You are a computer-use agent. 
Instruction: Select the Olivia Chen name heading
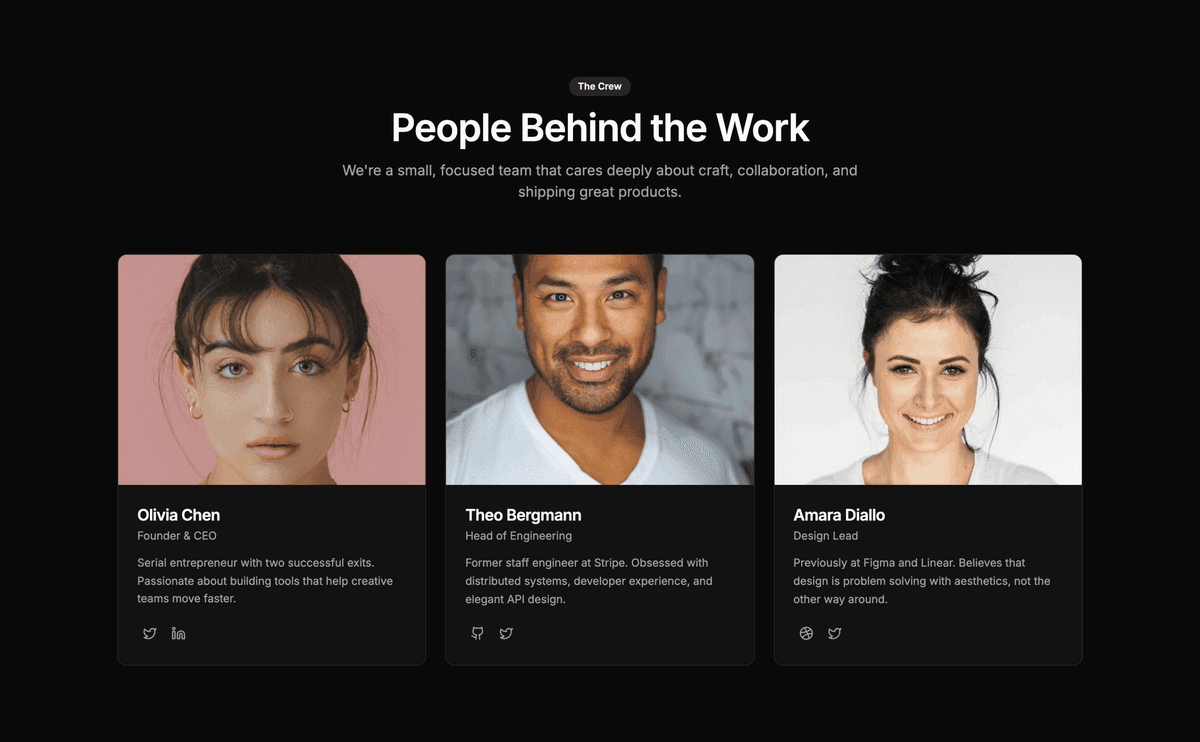(179, 515)
